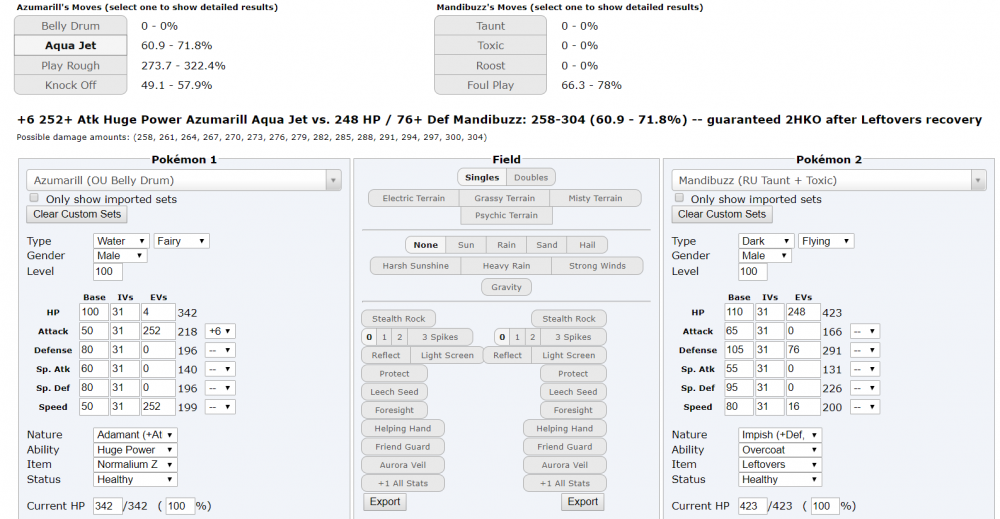The height and width of the screenshot is (519, 1000).
Task: Open the Azumarill (OU Belly Drum) set dropdown
Action: tap(184, 180)
